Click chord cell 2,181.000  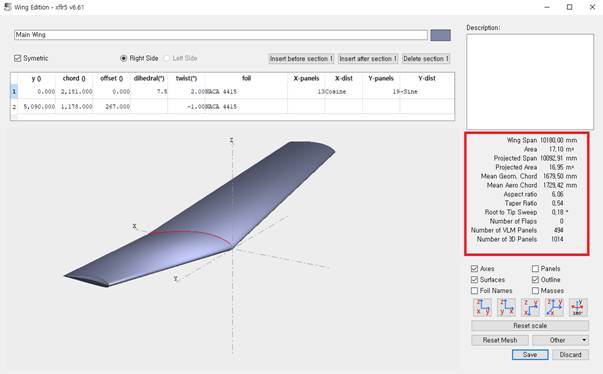tap(75, 92)
